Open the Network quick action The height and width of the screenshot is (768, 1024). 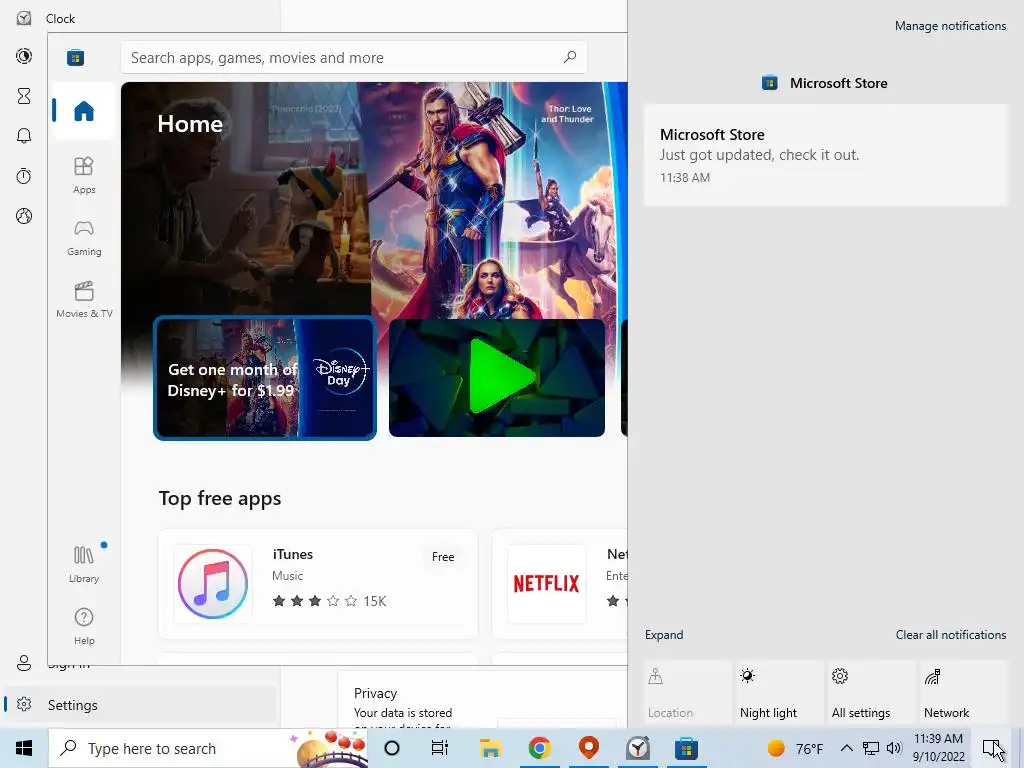tap(964, 693)
